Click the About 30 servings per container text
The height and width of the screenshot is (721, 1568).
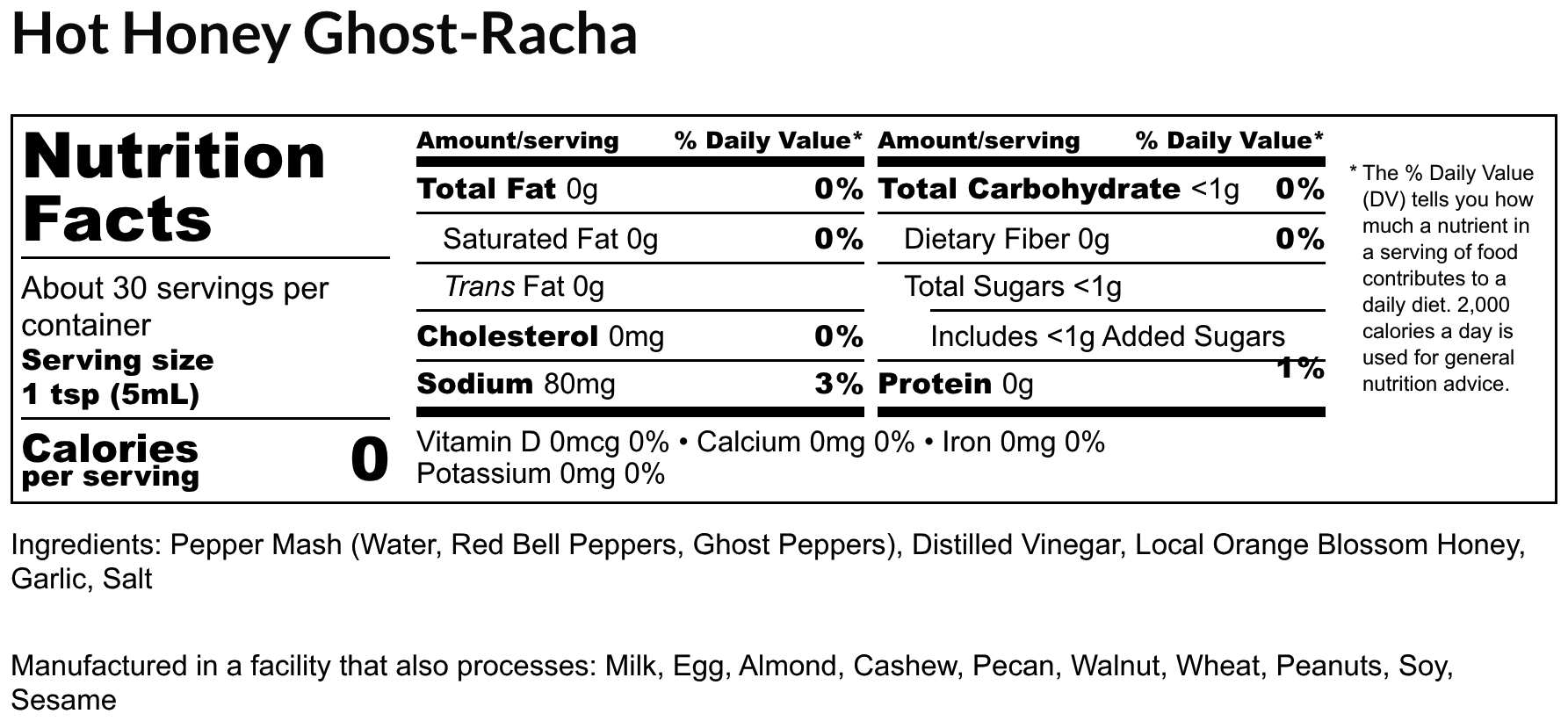pos(175,306)
